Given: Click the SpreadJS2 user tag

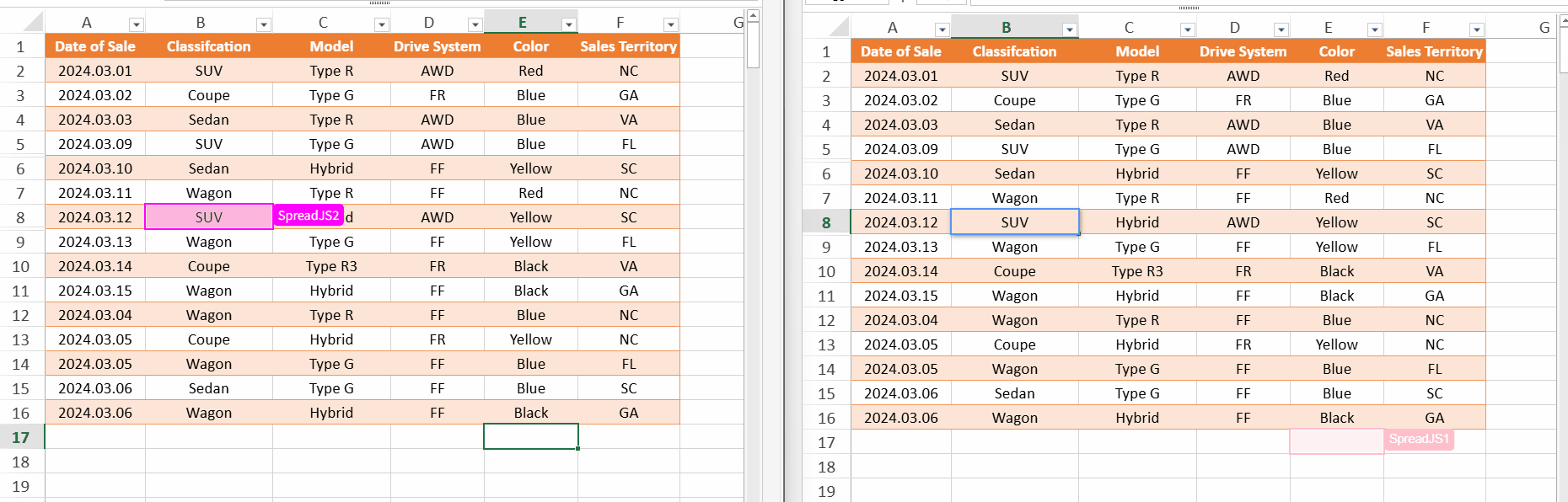Looking at the screenshot, I should tap(309, 216).
